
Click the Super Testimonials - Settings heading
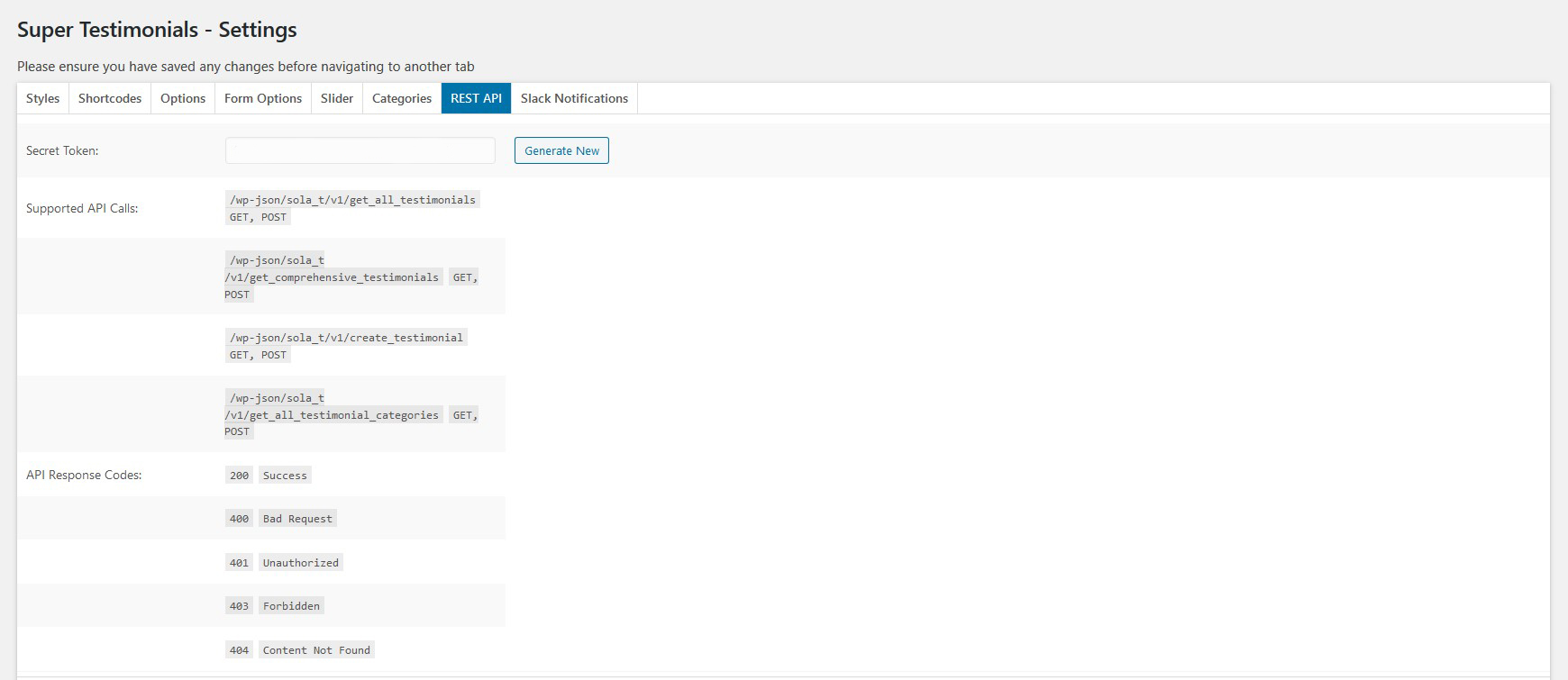tap(157, 30)
